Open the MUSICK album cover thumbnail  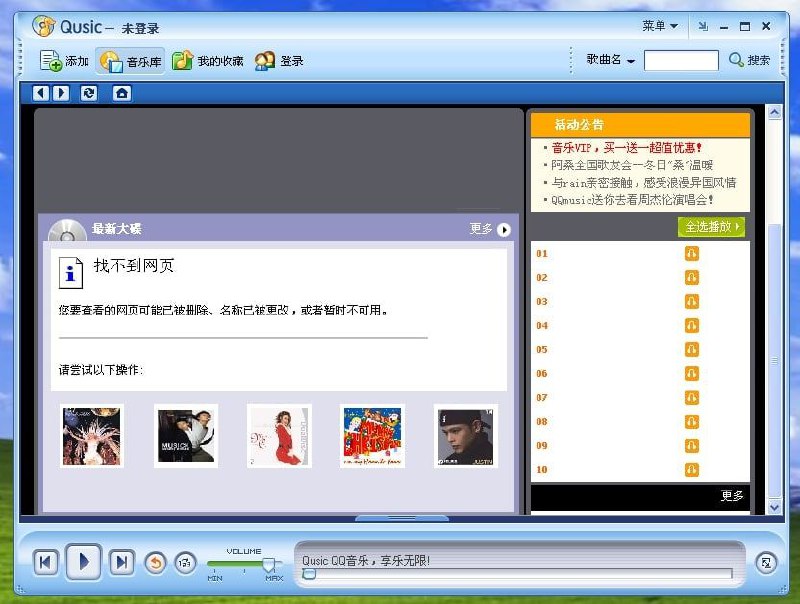[x=186, y=436]
